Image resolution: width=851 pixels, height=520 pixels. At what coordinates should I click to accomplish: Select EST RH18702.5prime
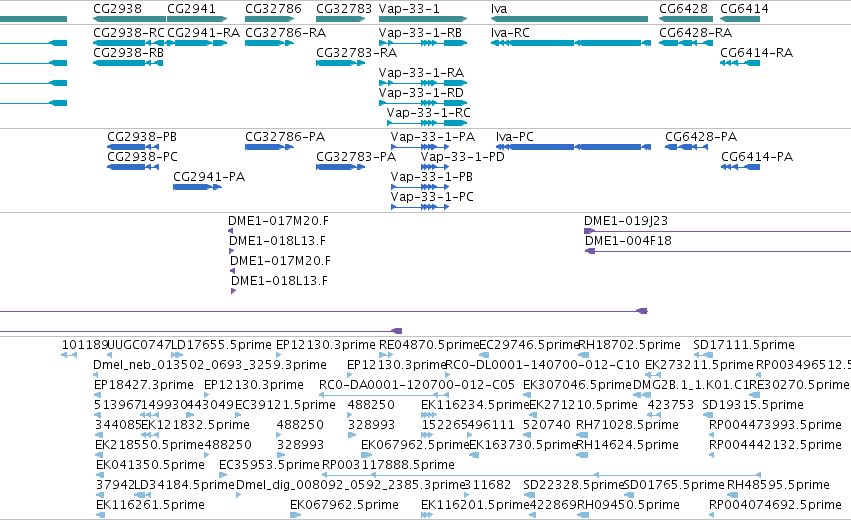630,345
